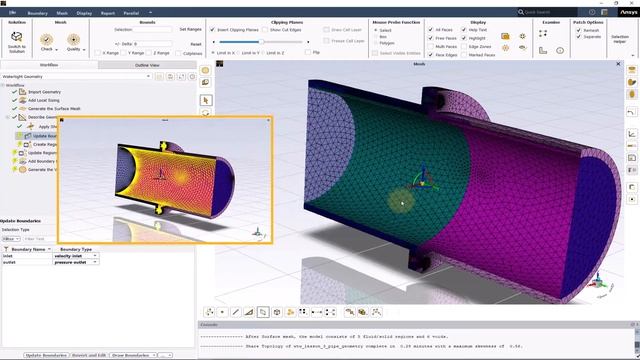
Task: Click the top icon in the right-edge toolbar
Action: tap(632, 70)
